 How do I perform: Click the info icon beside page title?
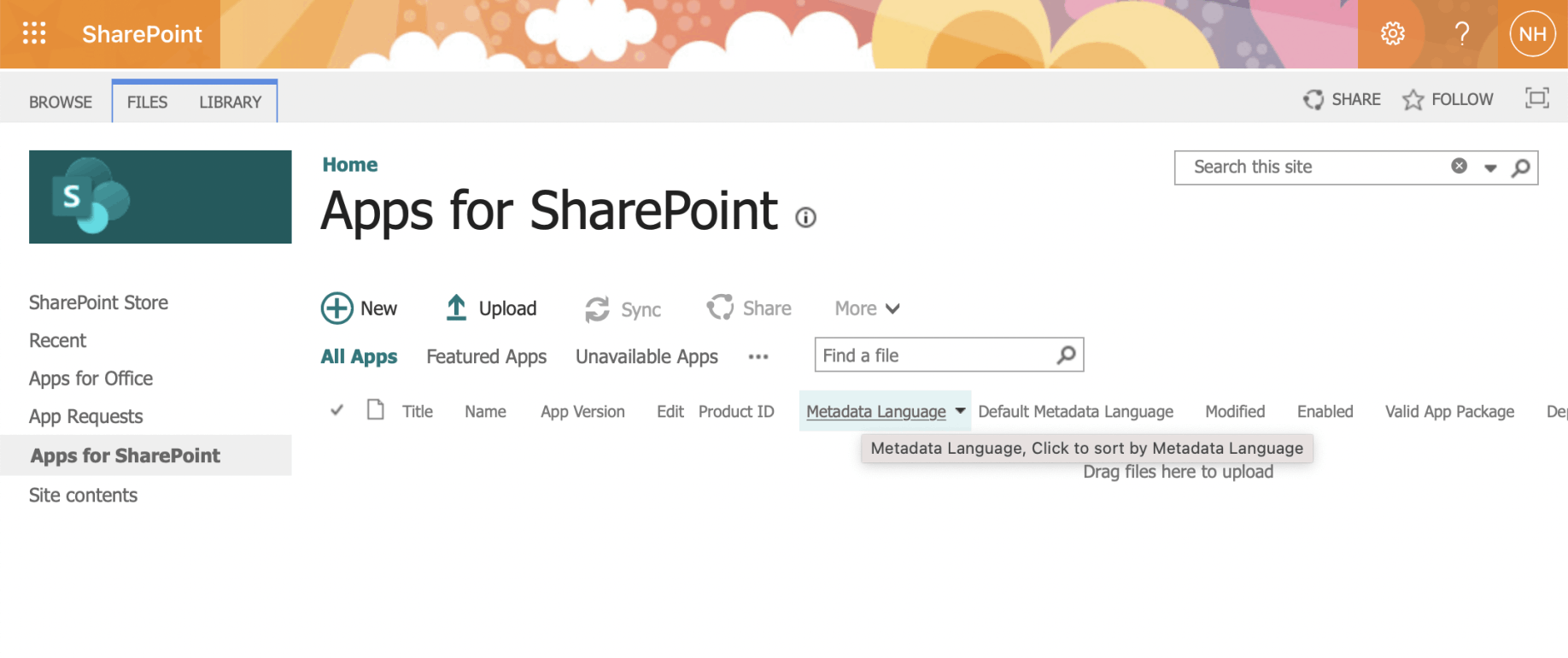(x=805, y=217)
